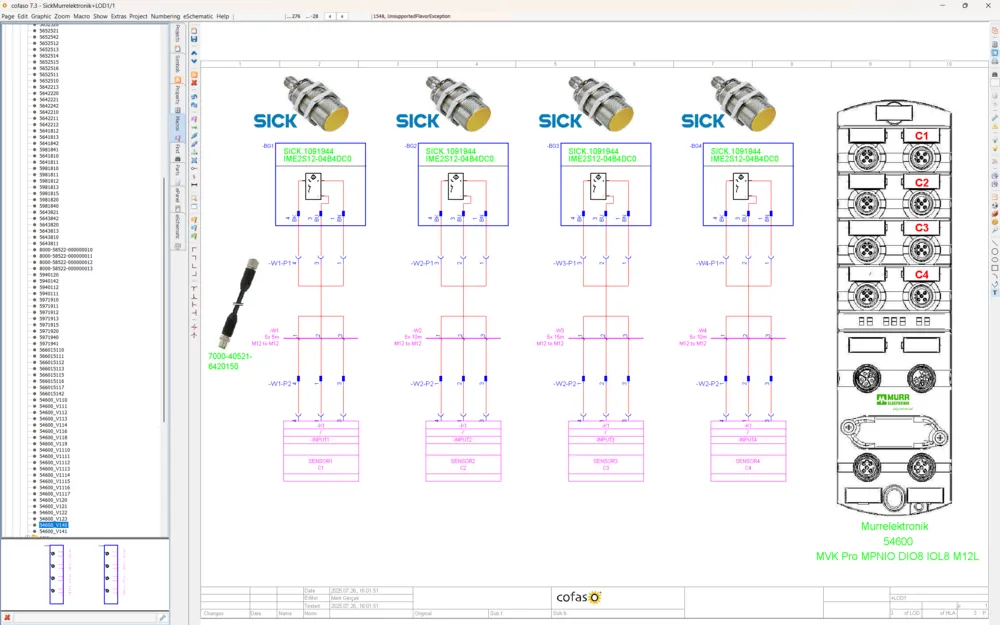This screenshot has width=1000, height=625.
Task: Click the blue save disk icon
Action: (194, 39)
